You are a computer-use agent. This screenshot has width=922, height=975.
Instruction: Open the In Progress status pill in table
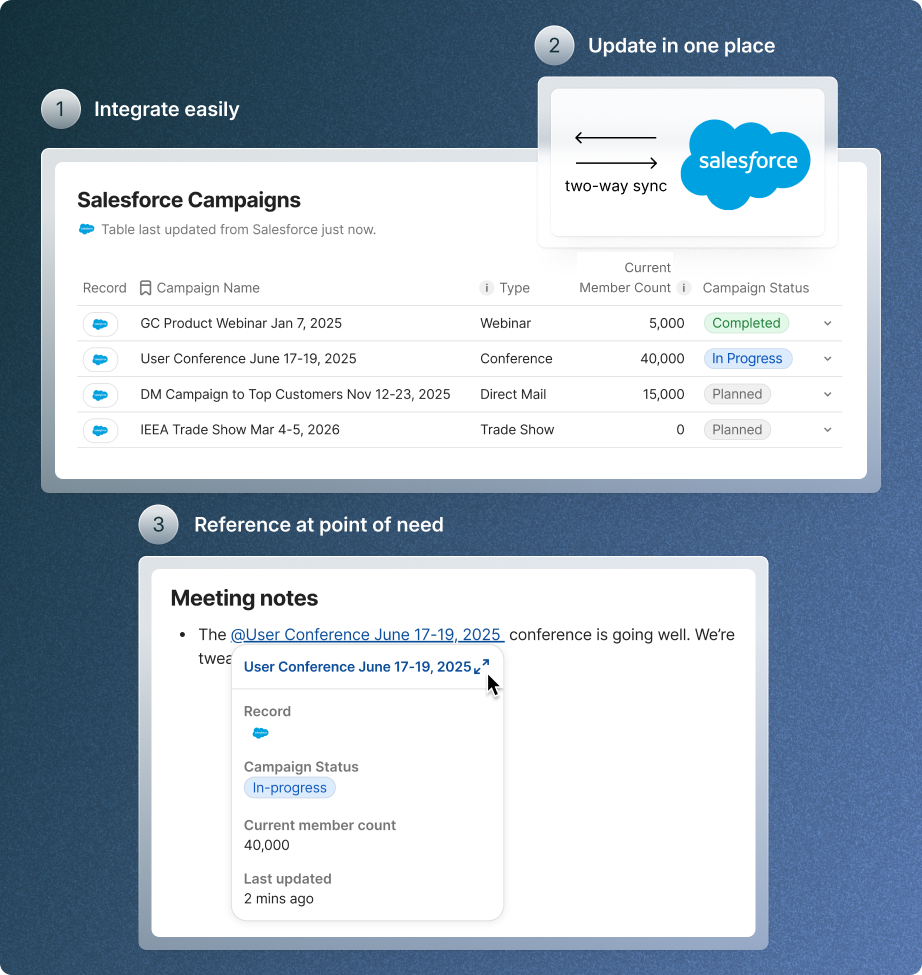[x=748, y=359]
